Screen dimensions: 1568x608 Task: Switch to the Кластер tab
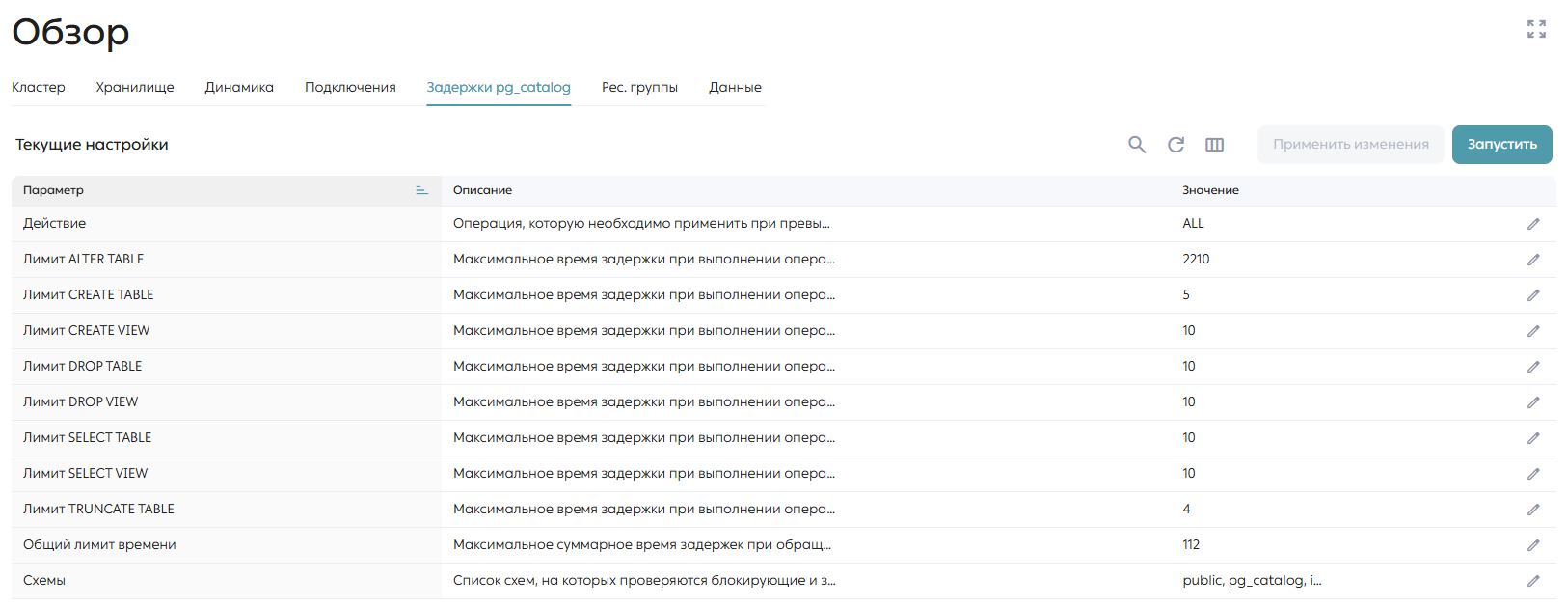[39, 87]
